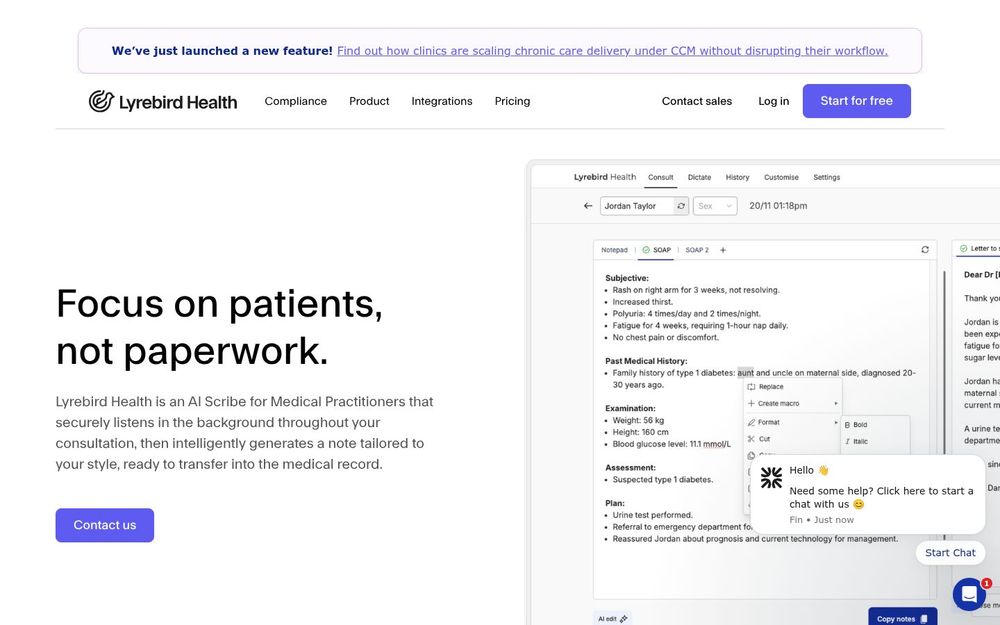
Task: Click the Lyrebird Health logo inside app preview
Action: 605,177
